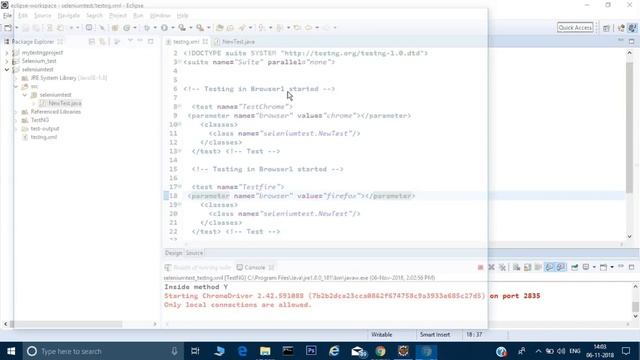
Task: Open the Action Center notification icon
Action: point(626,351)
